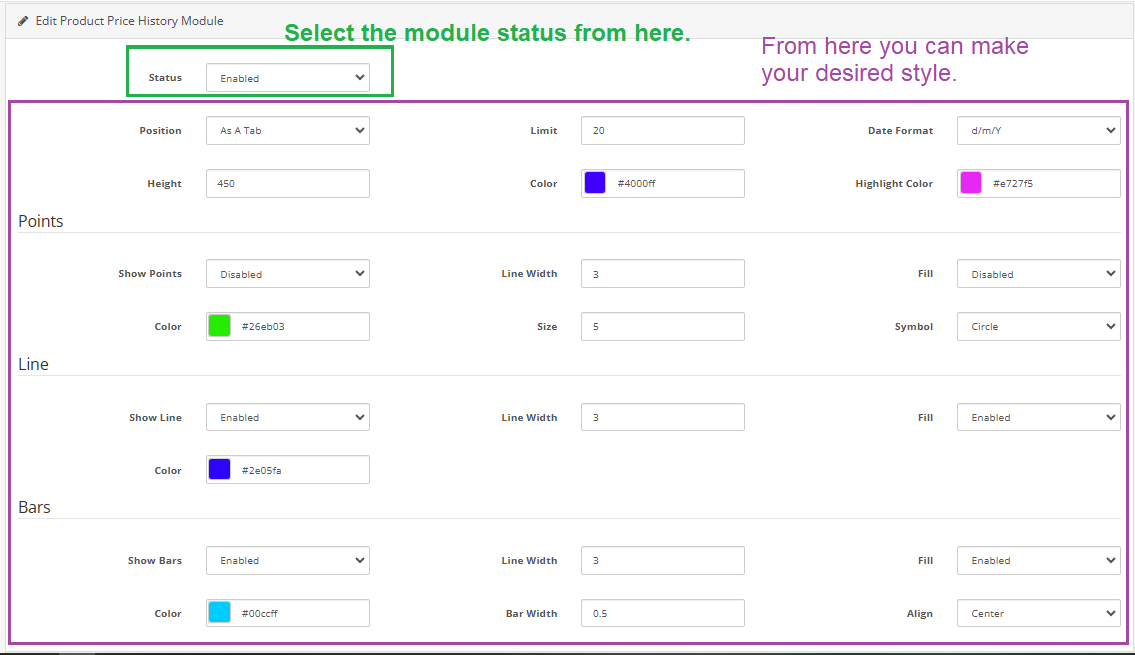The image size is (1135, 655).
Task: Click the pencil icon beside Edit Product Price History
Action: 23,21
